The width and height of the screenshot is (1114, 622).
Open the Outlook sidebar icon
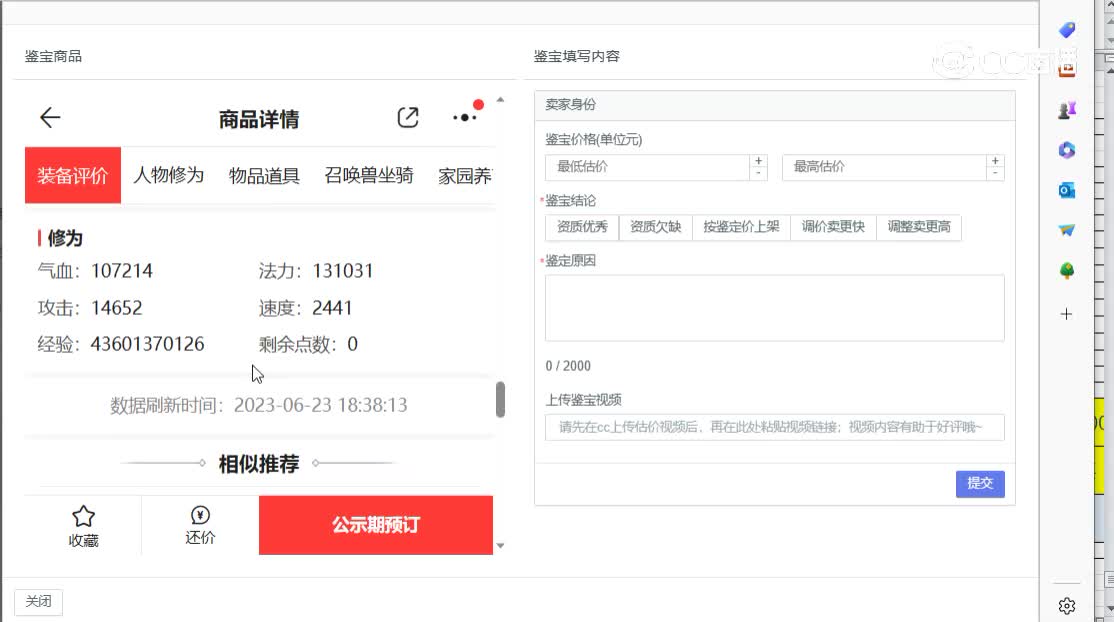1066,191
